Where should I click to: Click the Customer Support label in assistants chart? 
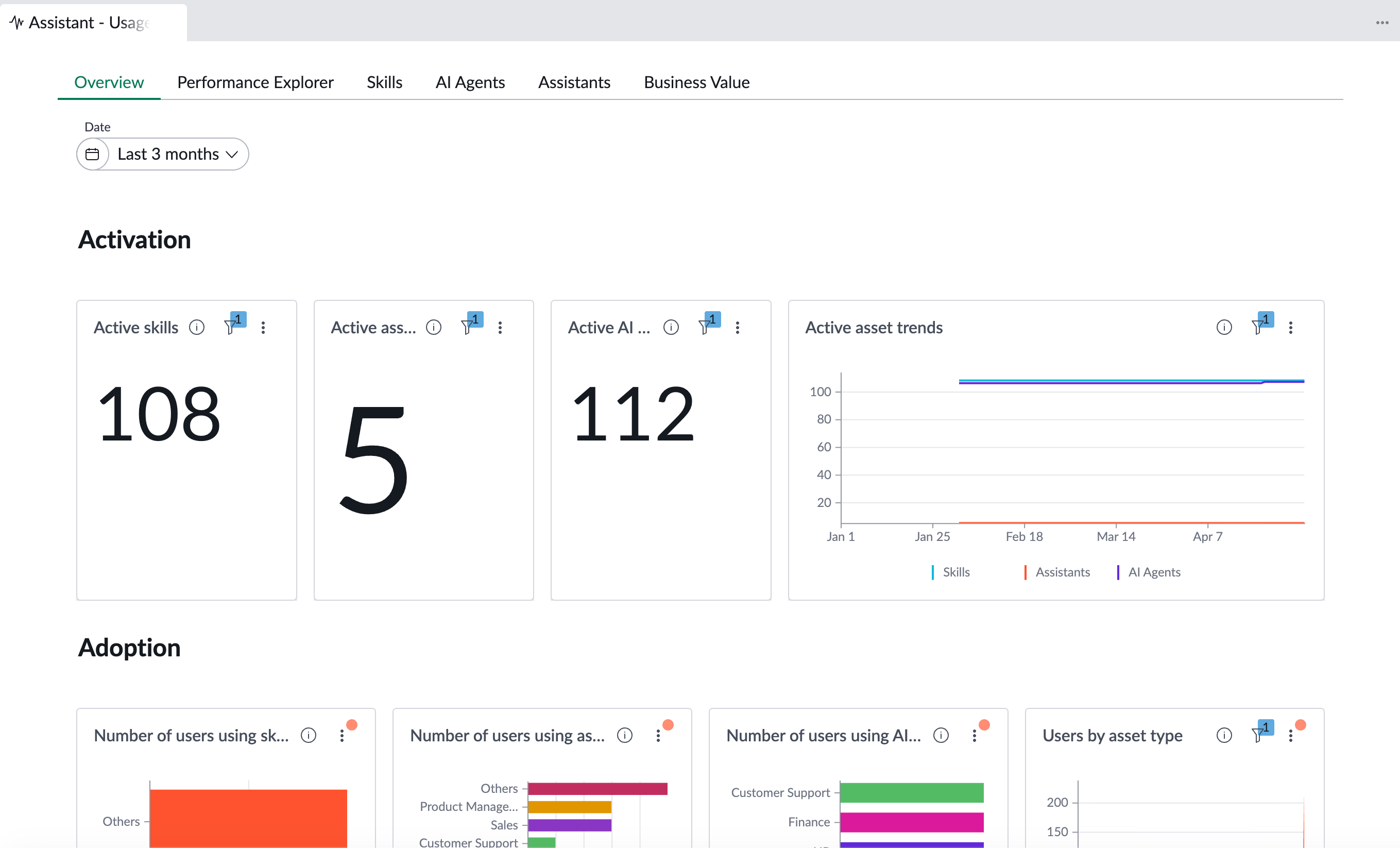coord(468,842)
